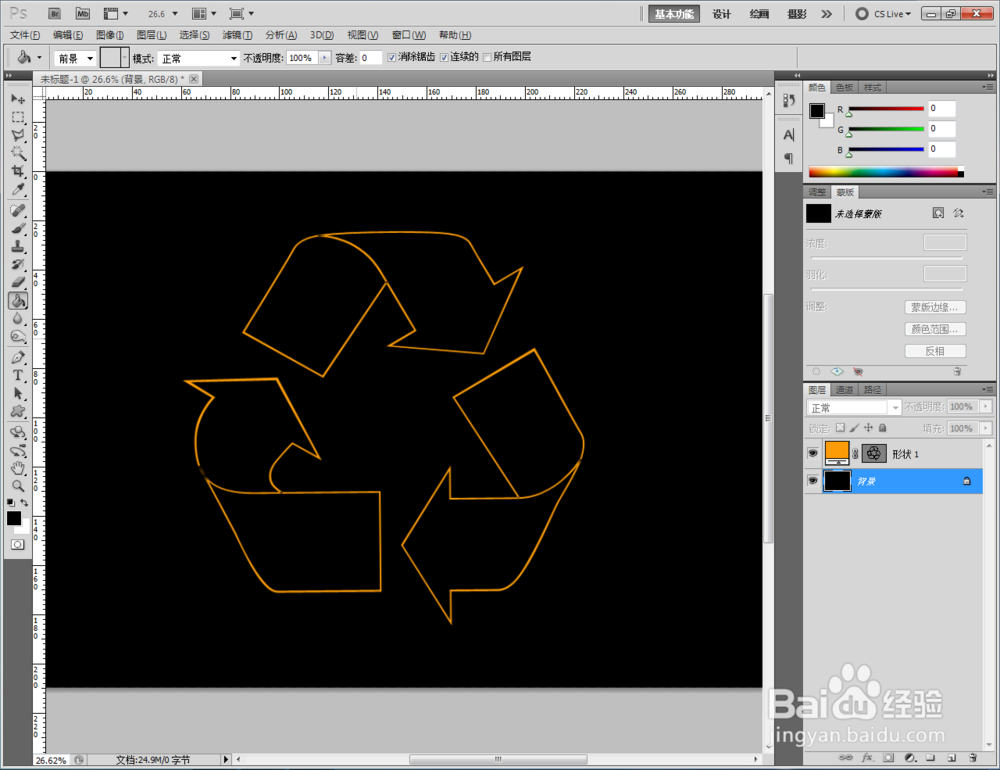The image size is (1000, 770).
Task: Select the Paint Bucket tool in toolbox
Action: [x=18, y=300]
